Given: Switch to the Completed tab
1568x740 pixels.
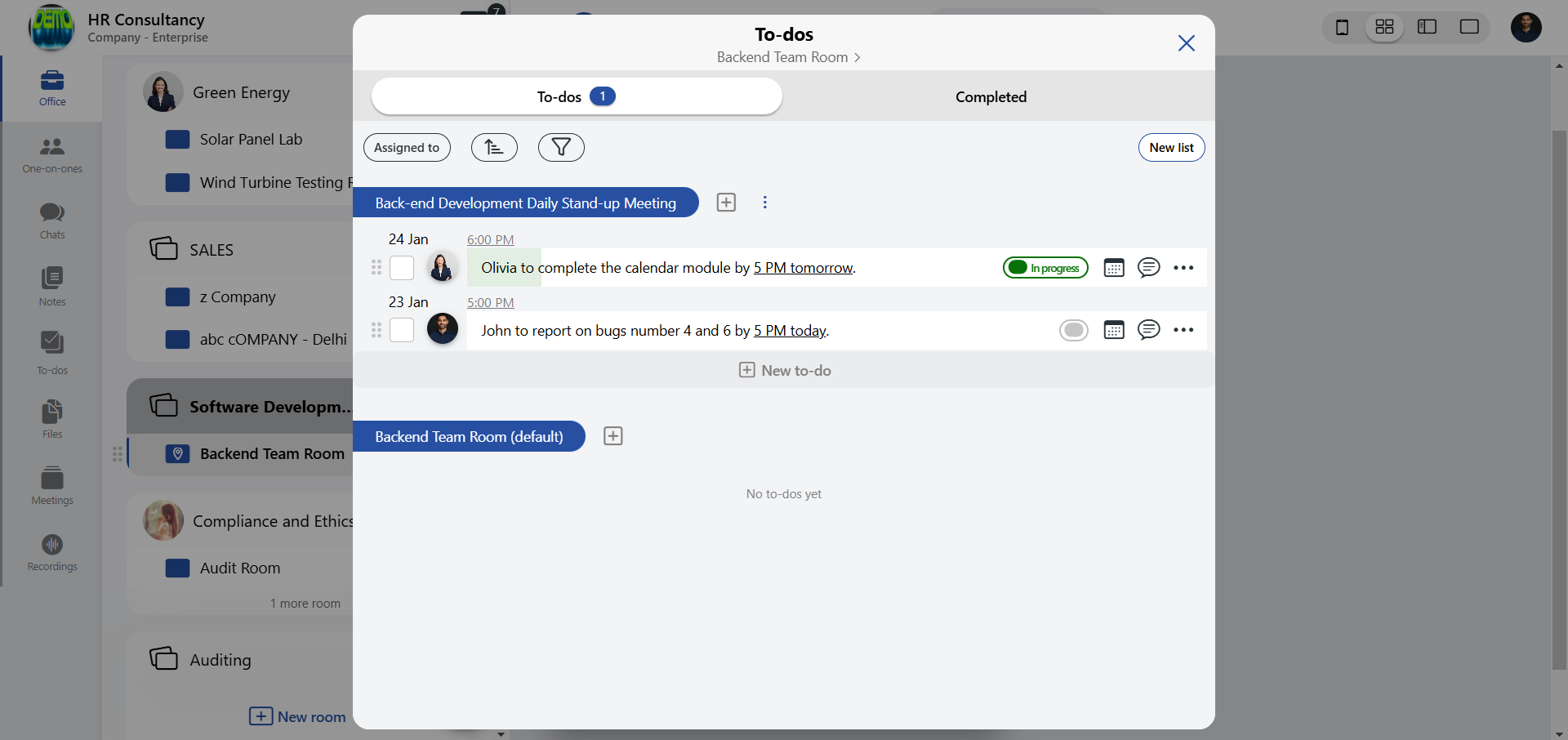Looking at the screenshot, I should pos(991,96).
